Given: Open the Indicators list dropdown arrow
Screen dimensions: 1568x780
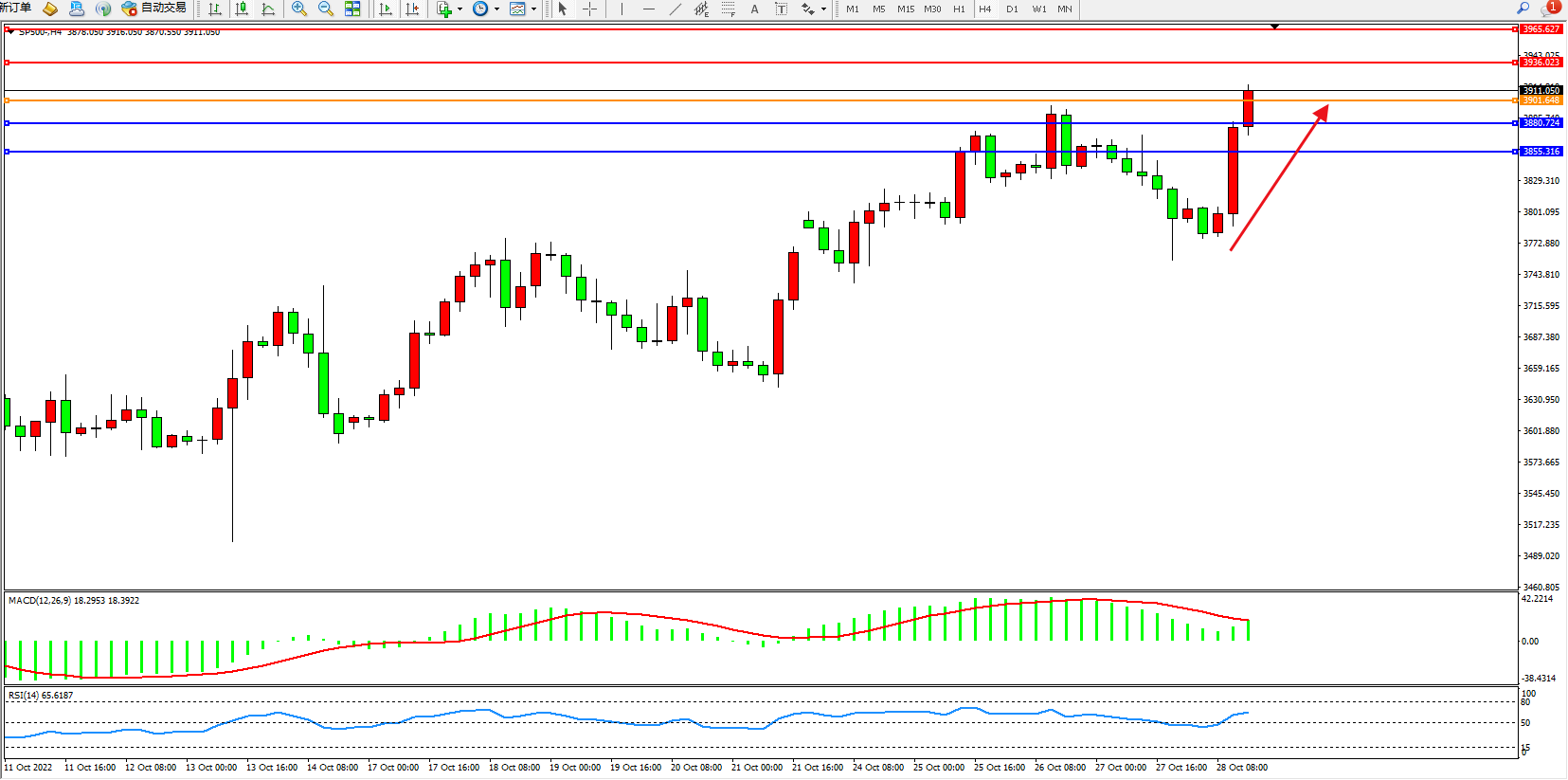Looking at the screenshot, I should click(x=460, y=9).
